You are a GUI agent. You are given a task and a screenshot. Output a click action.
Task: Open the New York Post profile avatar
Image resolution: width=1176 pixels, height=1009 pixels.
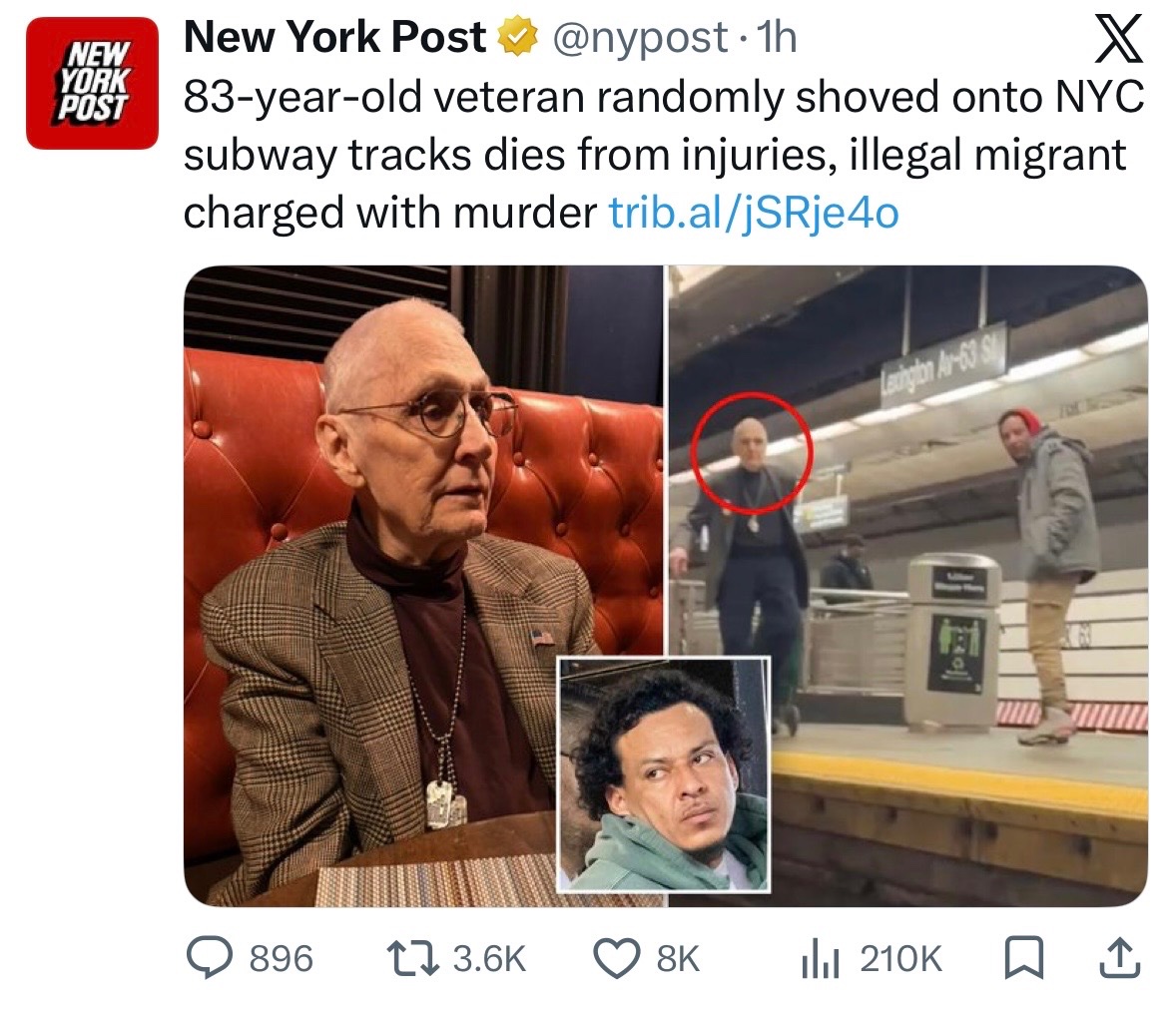pos(92,83)
